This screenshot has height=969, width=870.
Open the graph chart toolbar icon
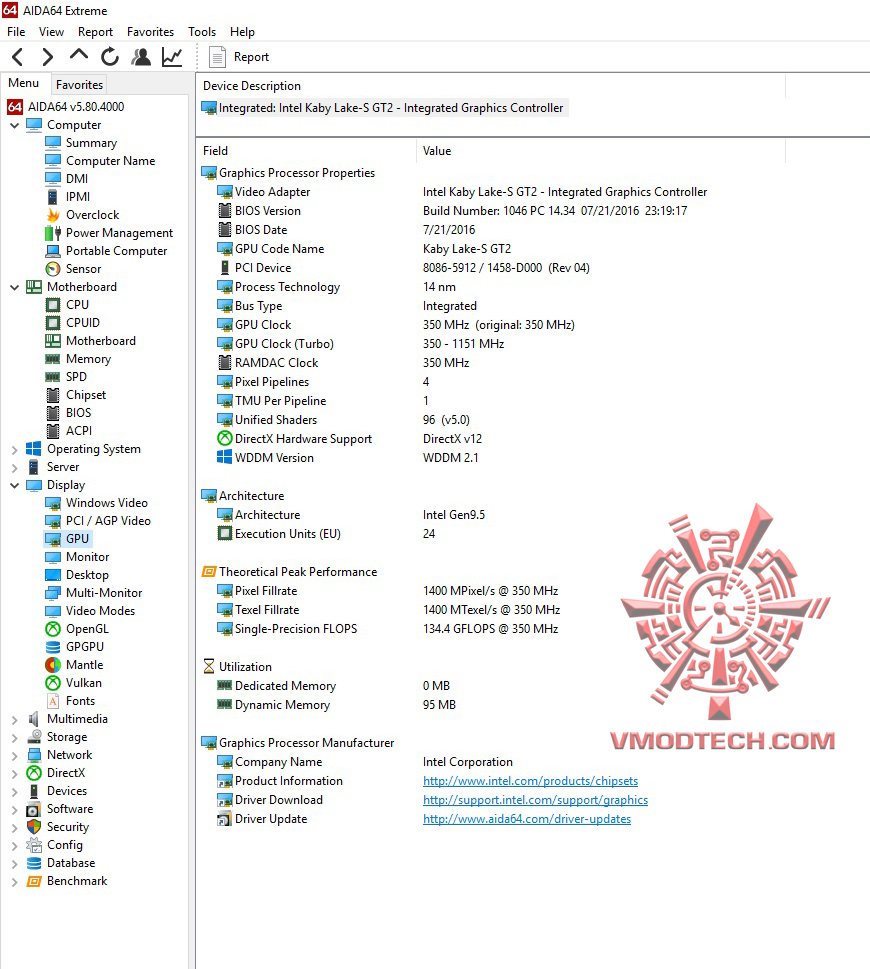[172, 57]
